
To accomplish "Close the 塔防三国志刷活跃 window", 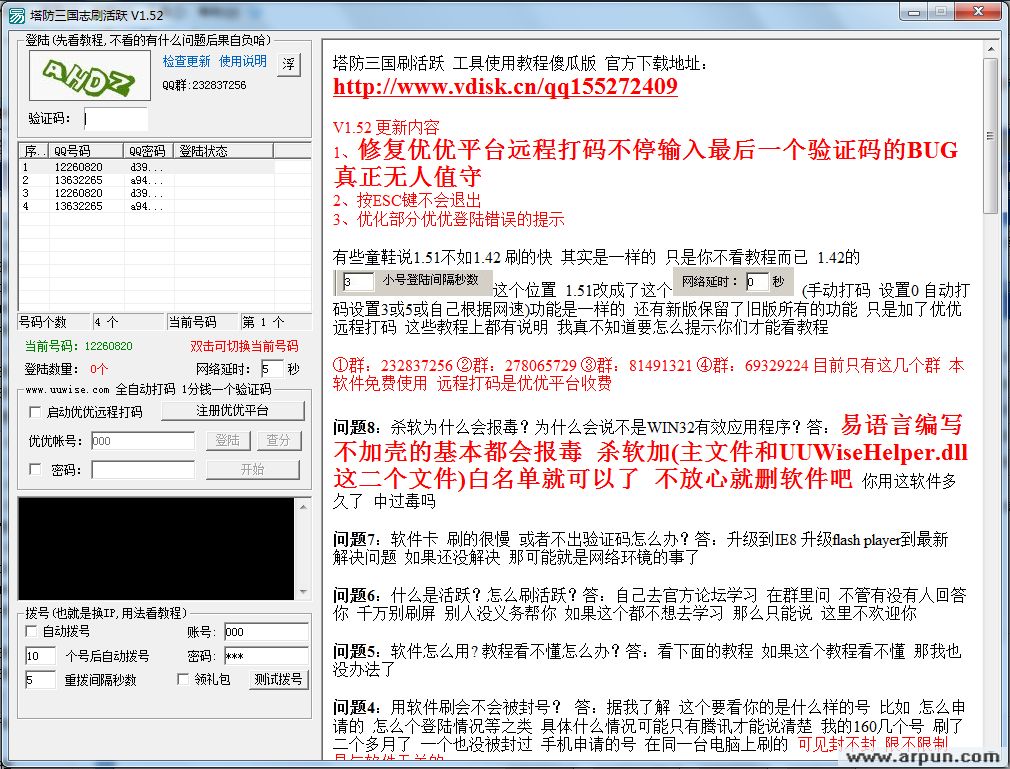I will coord(978,12).
